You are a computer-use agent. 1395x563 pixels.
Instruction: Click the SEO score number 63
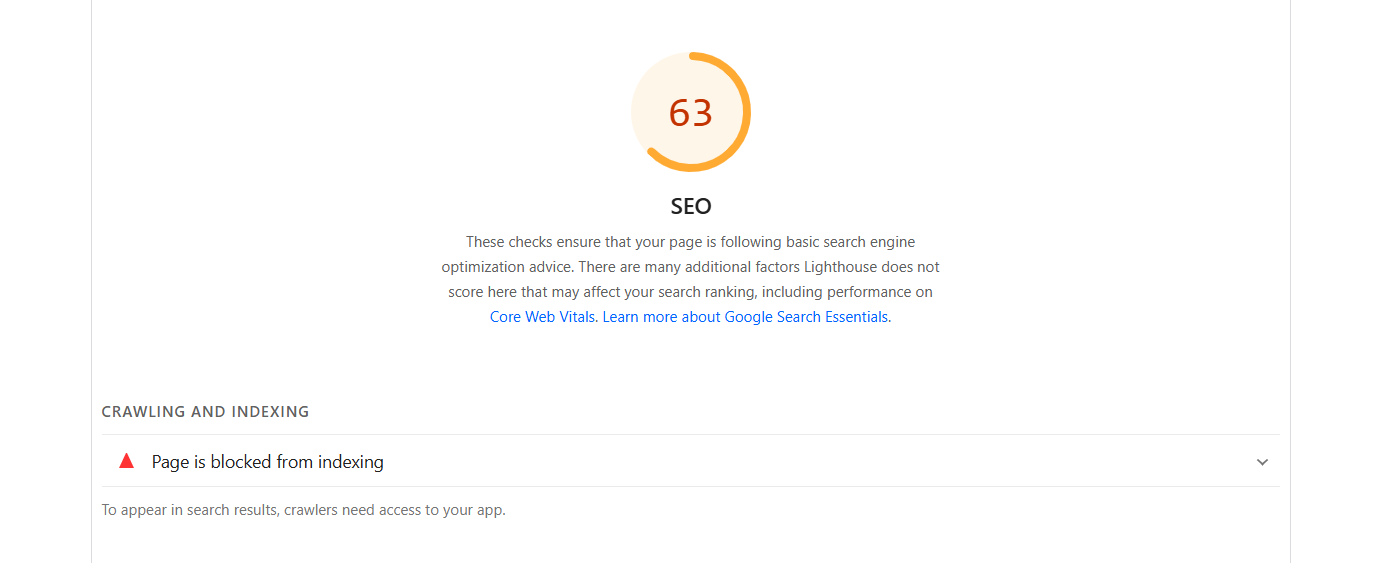coord(690,113)
